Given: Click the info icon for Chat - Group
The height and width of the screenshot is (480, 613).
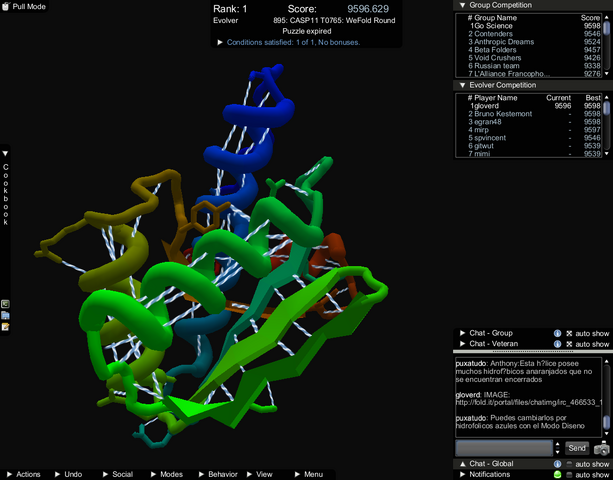Looking at the screenshot, I should pyautogui.click(x=557, y=333).
